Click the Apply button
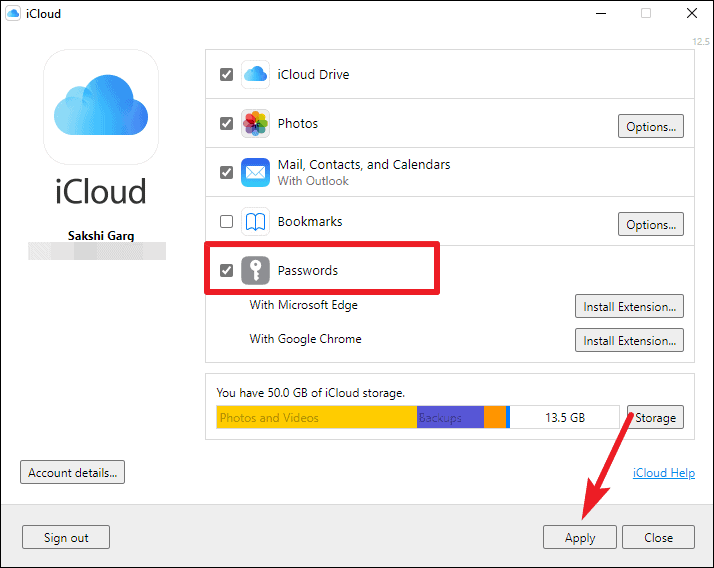Viewport: 714px width, 568px height. coord(580,537)
